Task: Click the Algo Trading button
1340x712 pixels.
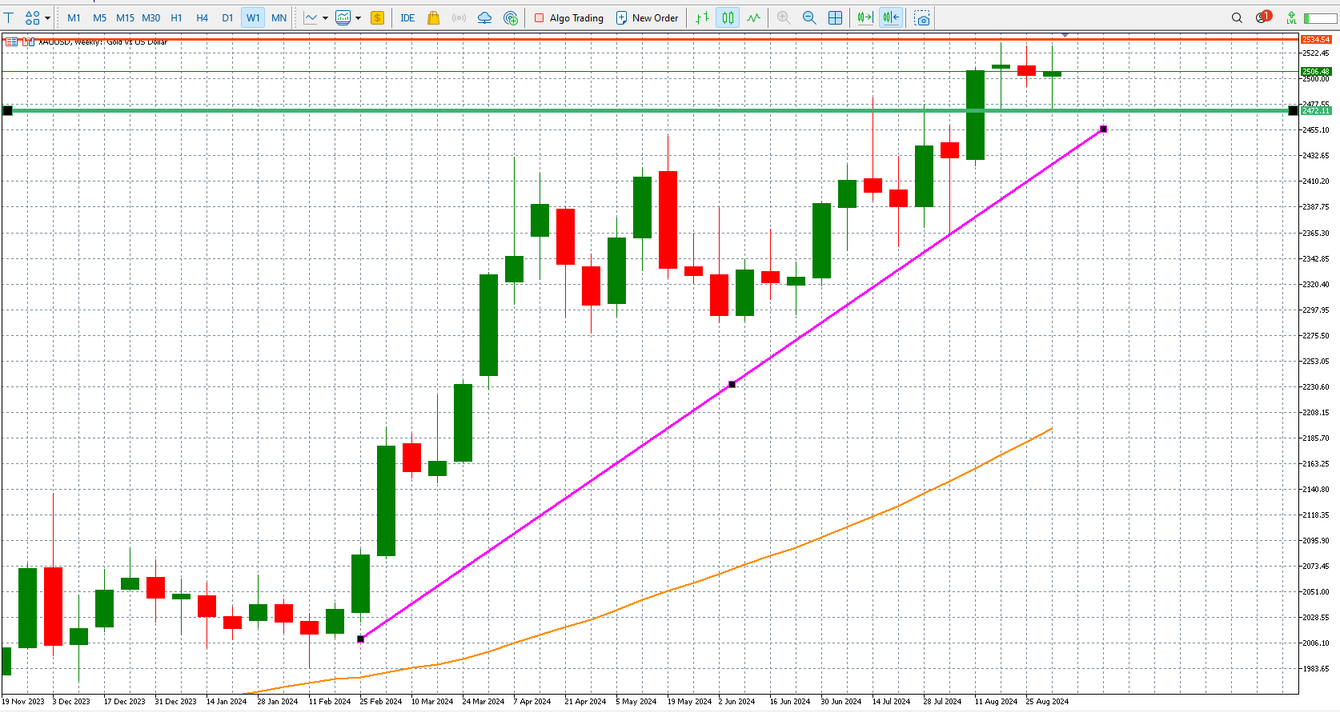Action: pyautogui.click(x=568, y=18)
